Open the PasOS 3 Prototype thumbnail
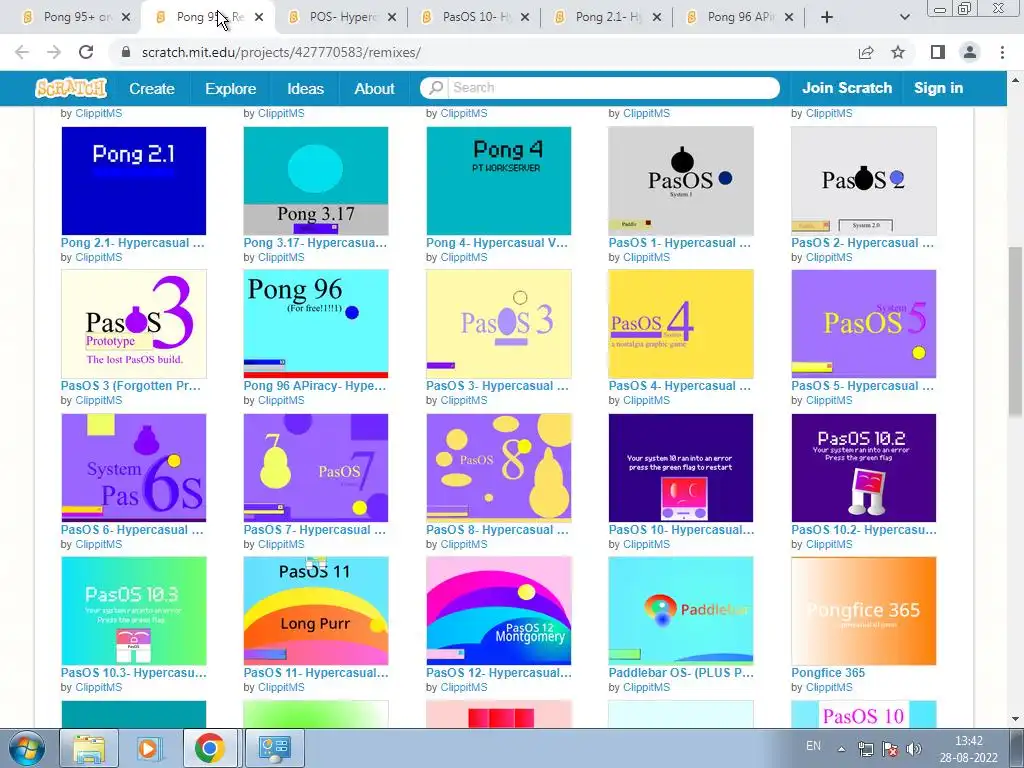Viewport: 1024px width, 768px height. (x=134, y=324)
